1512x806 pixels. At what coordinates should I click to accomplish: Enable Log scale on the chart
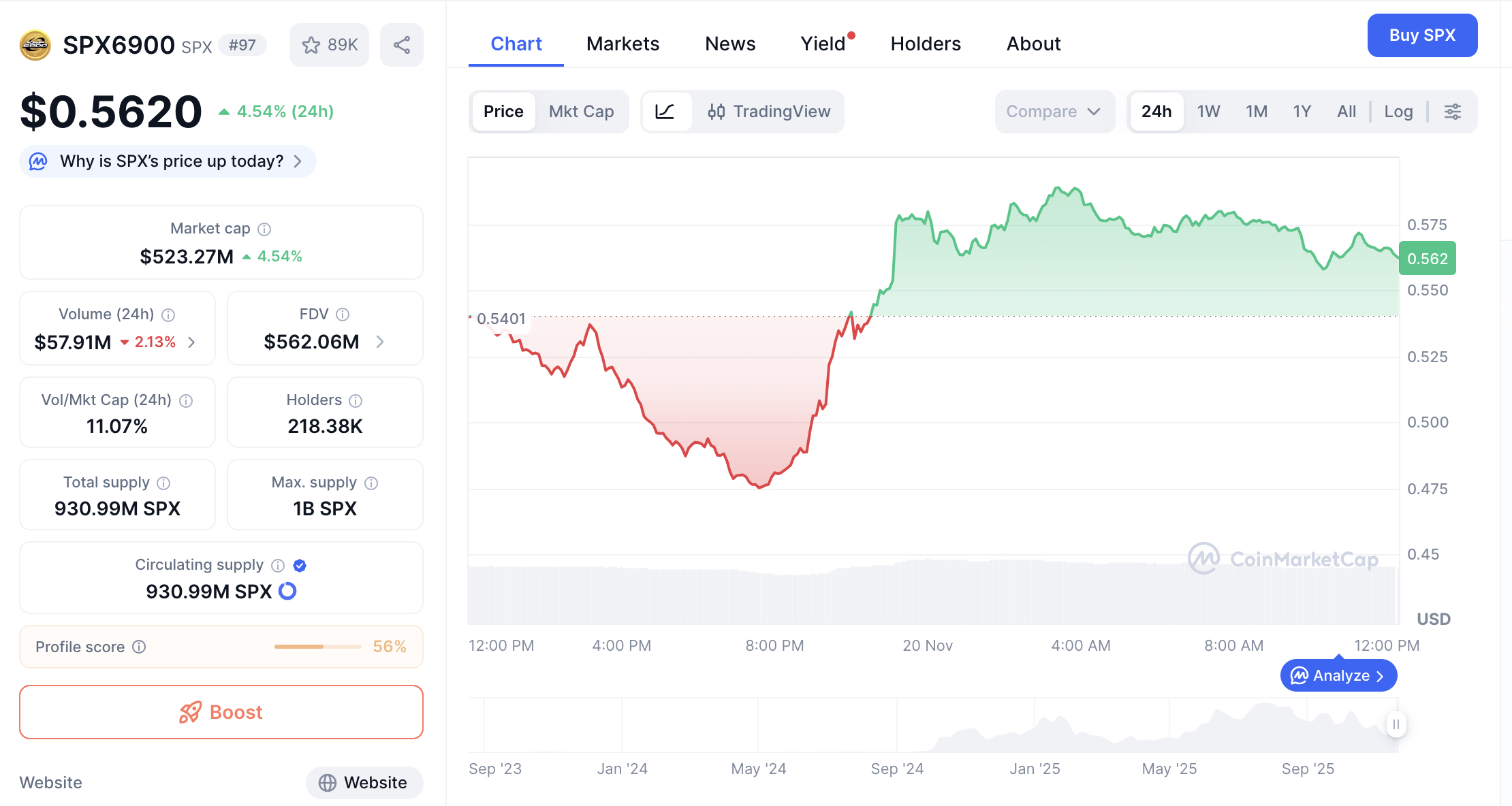pyautogui.click(x=1398, y=111)
